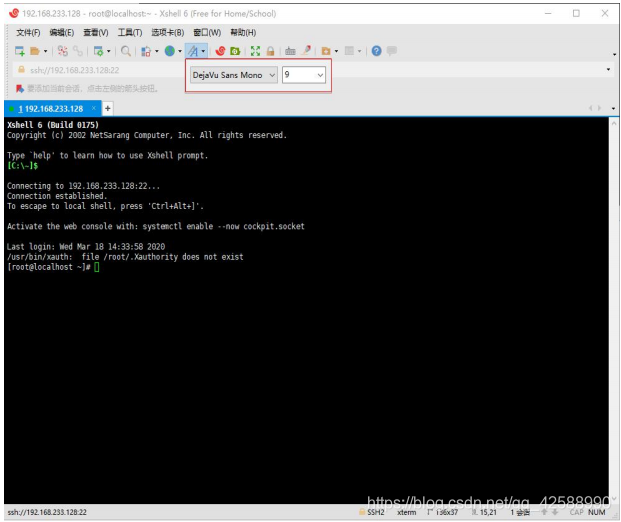The width and height of the screenshot is (621, 522).
Task: Open the 选项卡(B) menu
Action: pyautogui.click(x=168, y=32)
